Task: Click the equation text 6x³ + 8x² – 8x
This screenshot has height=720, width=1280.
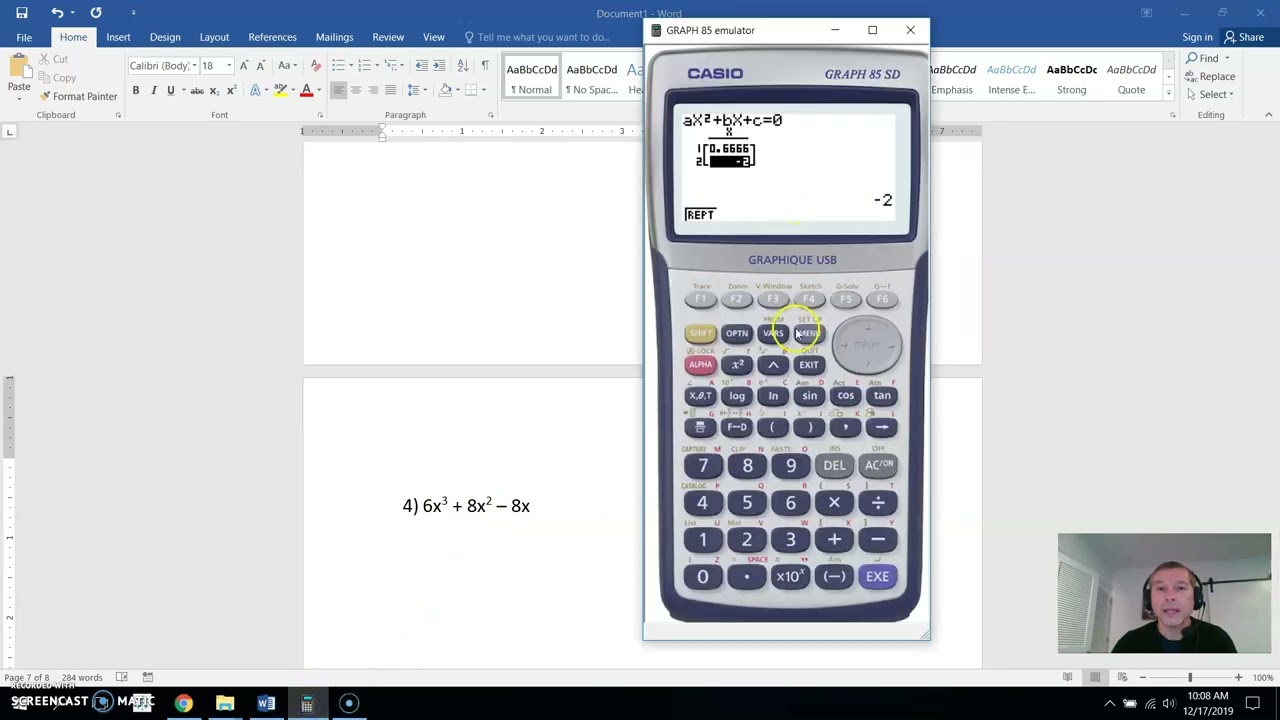Action: 476,506
